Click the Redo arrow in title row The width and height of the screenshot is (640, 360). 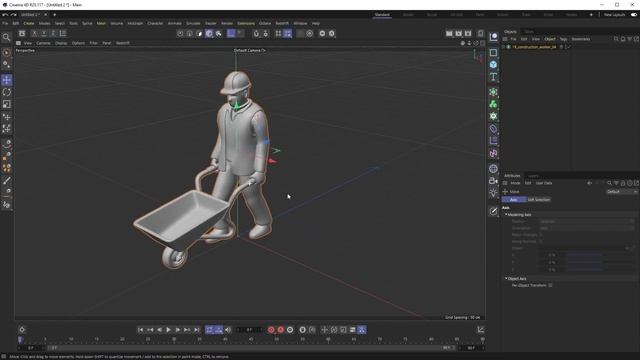tap(13, 15)
